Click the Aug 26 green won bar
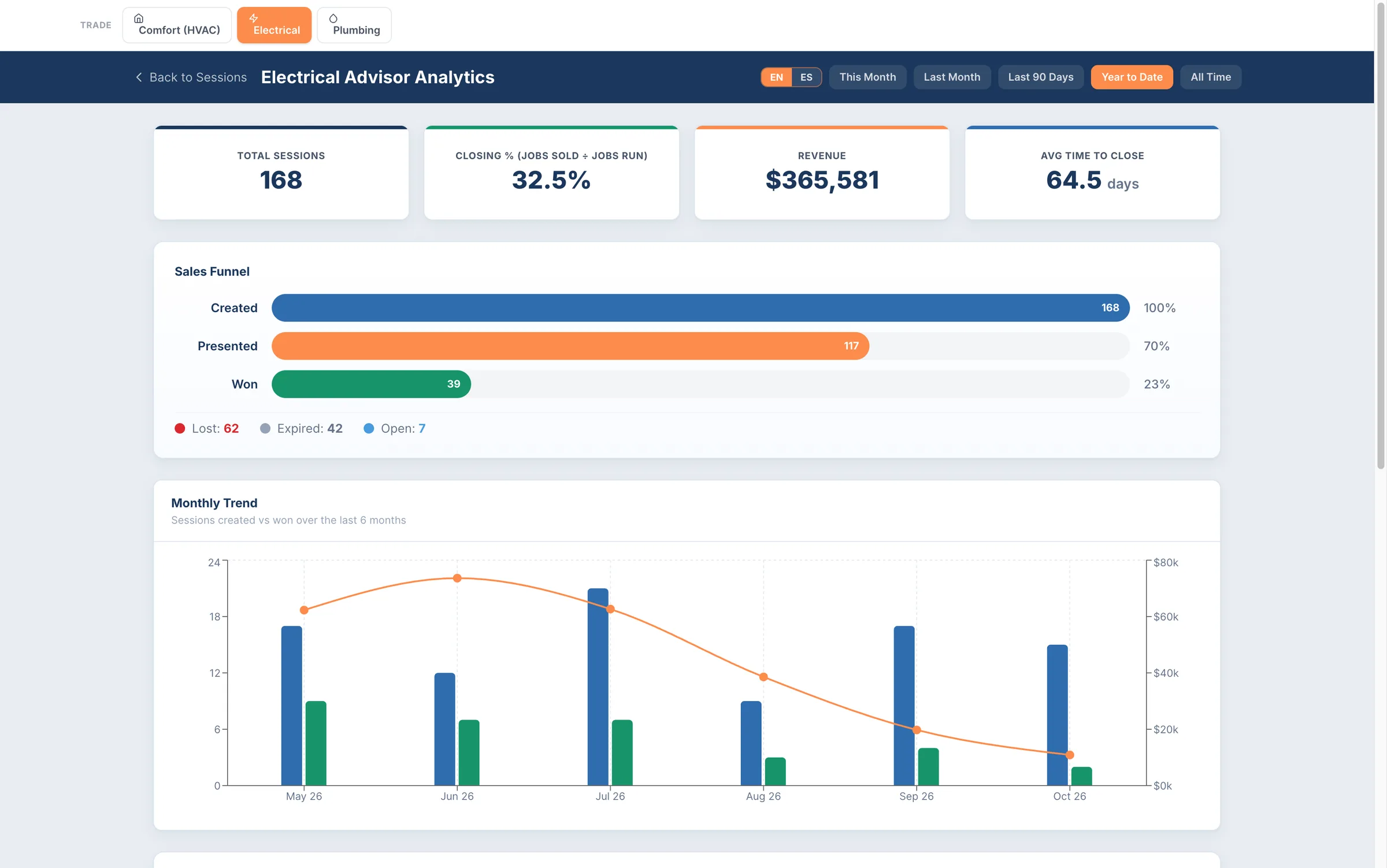1387x868 pixels. (x=775, y=771)
